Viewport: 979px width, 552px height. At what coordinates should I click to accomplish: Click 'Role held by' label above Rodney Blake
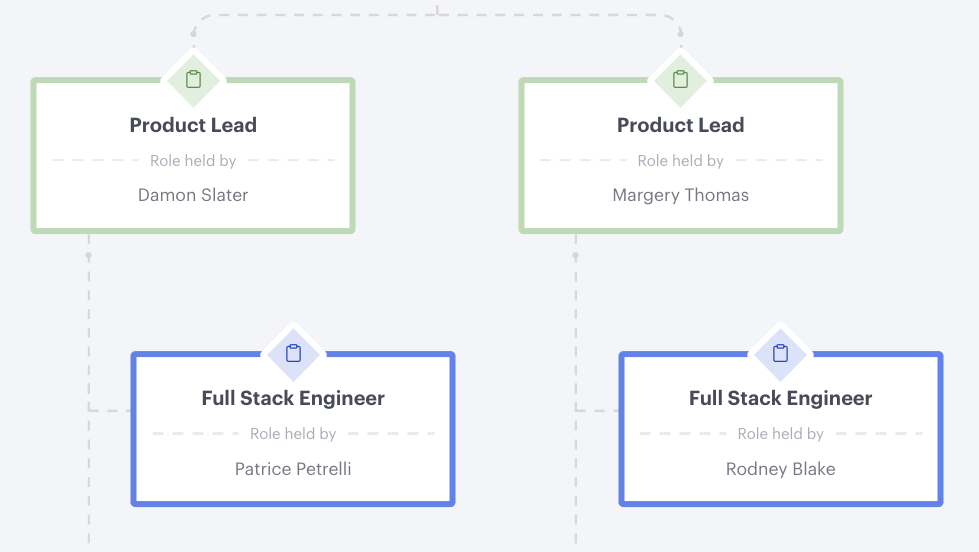pos(780,434)
